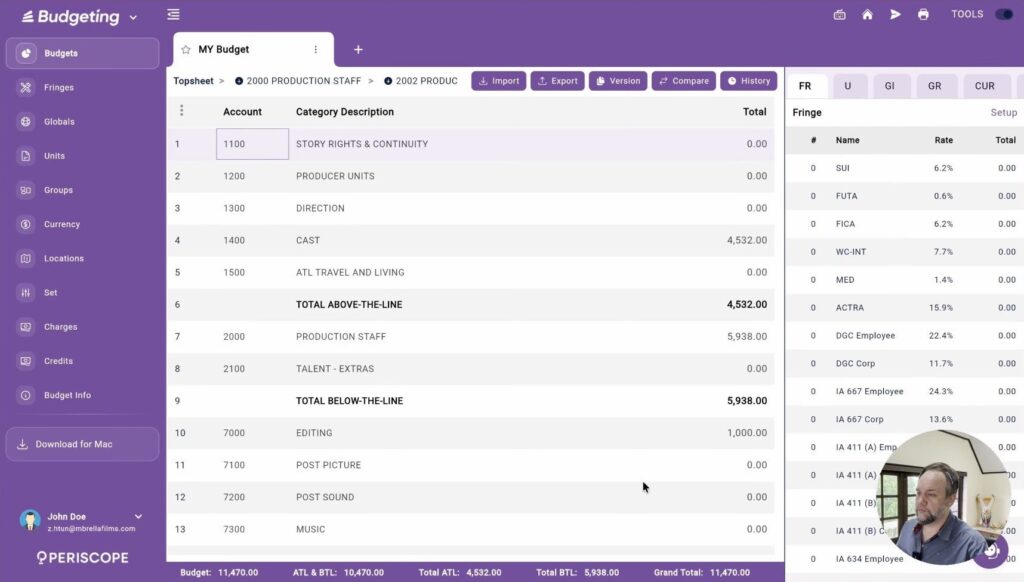The width and height of the screenshot is (1024, 582).
Task: Toggle the TOOLS switch
Action: (1003, 15)
